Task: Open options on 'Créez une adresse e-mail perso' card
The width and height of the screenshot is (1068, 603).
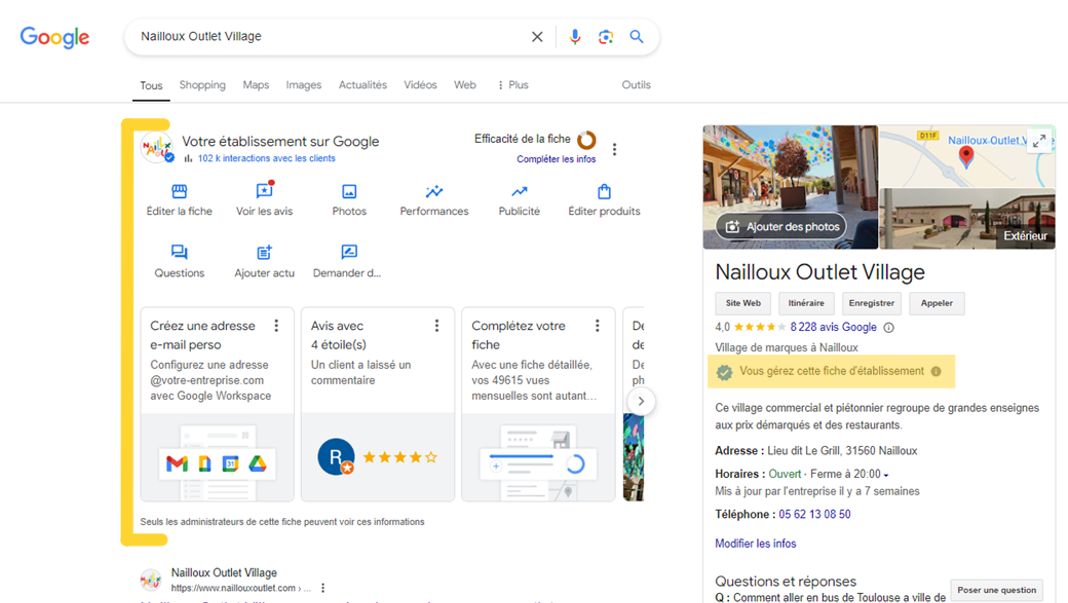Action: (x=277, y=326)
